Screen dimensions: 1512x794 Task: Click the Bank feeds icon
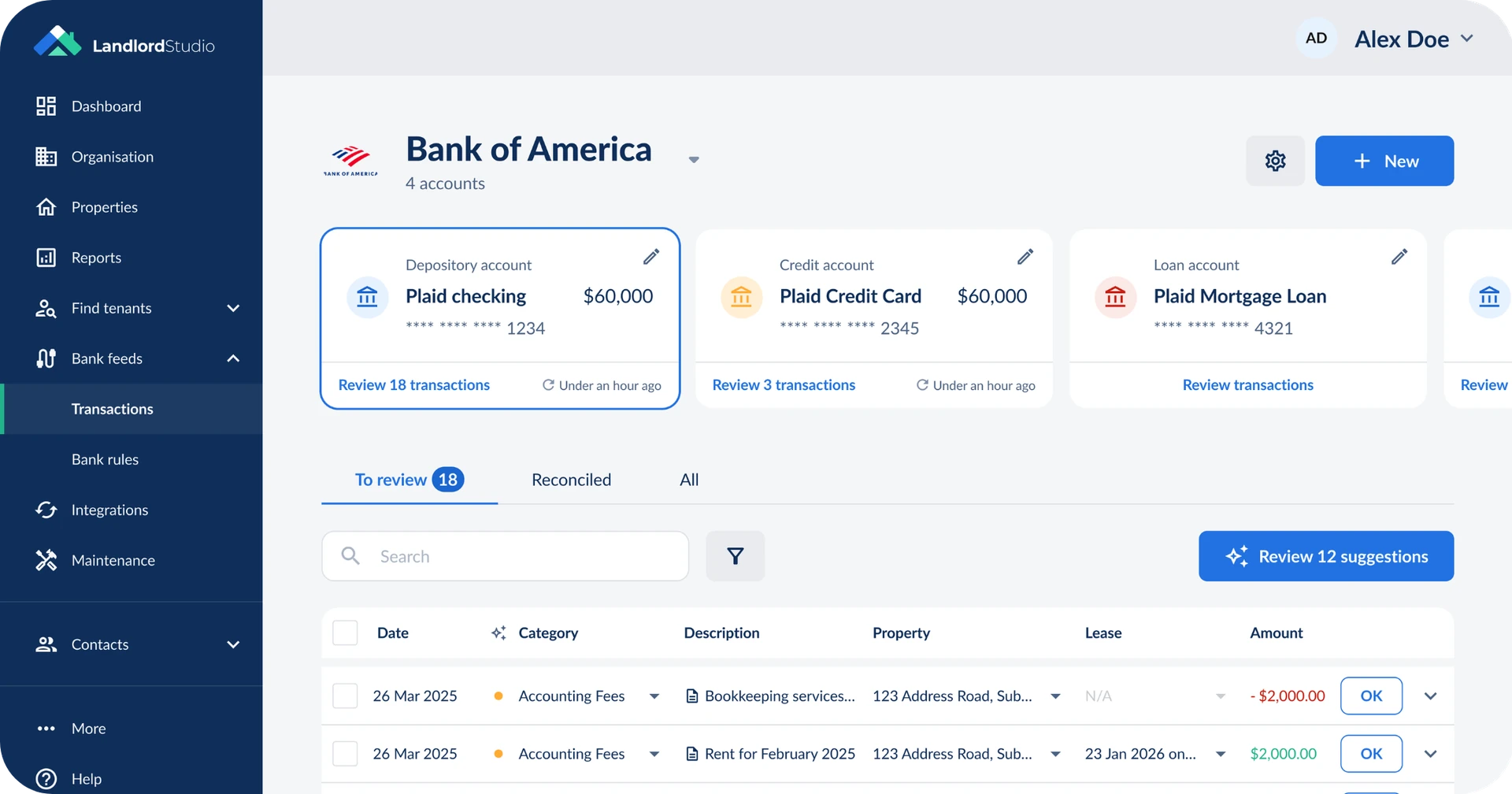point(46,358)
